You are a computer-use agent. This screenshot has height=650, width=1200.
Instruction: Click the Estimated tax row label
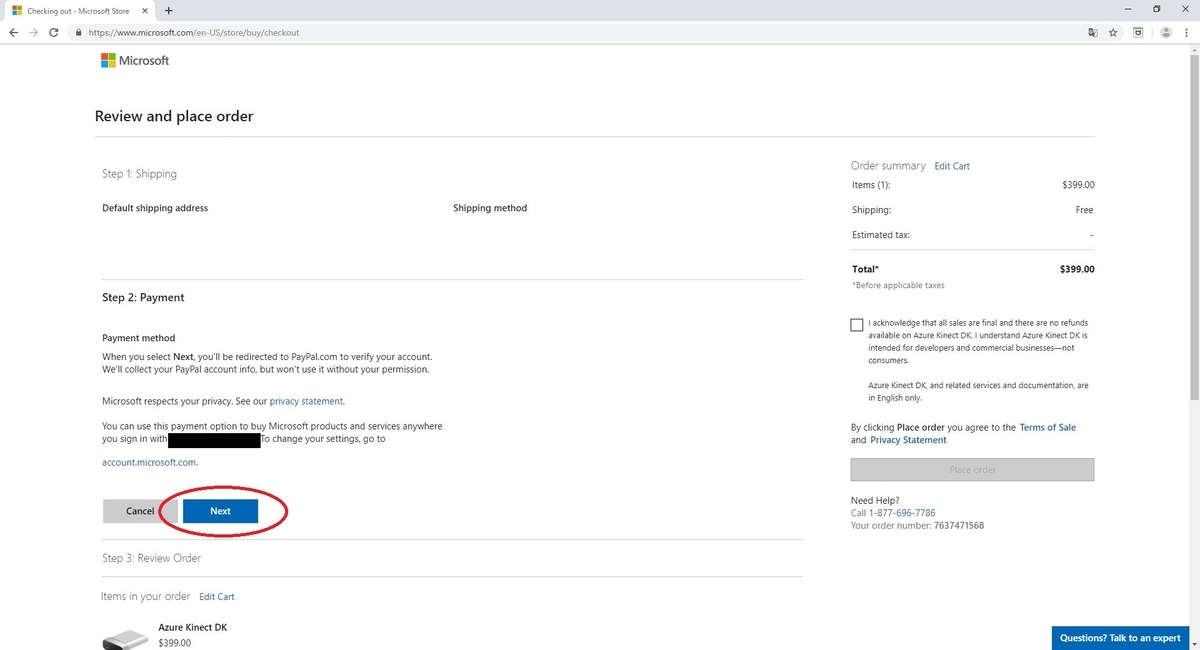click(x=881, y=235)
